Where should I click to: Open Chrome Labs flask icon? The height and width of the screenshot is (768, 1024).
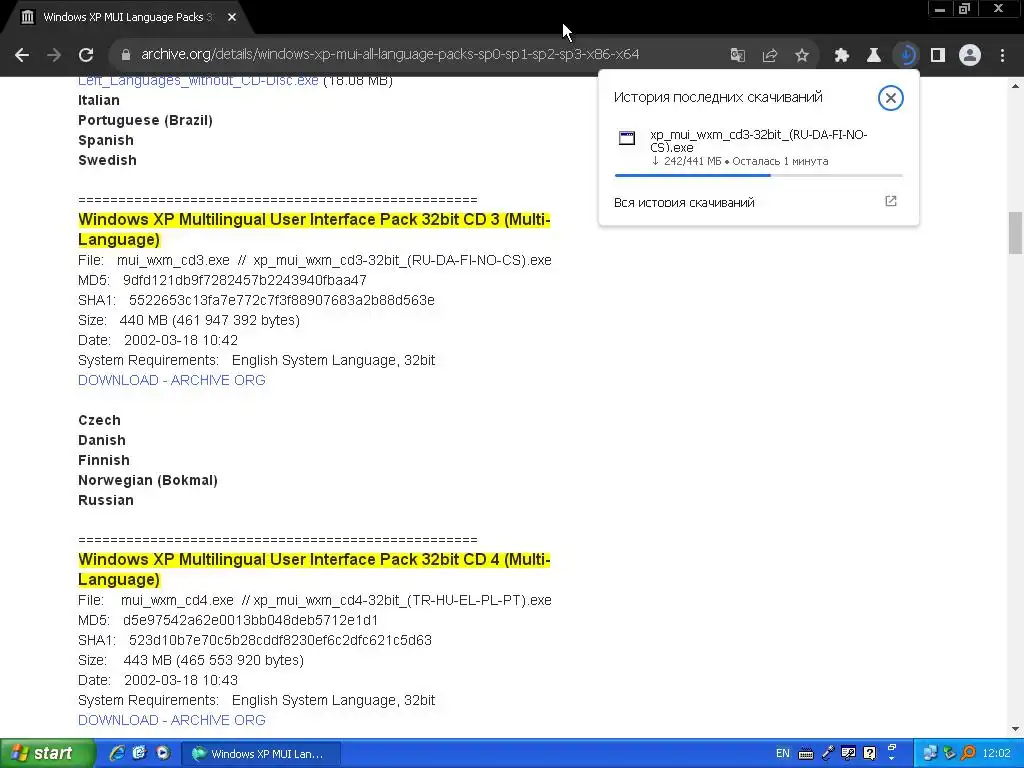tap(873, 55)
